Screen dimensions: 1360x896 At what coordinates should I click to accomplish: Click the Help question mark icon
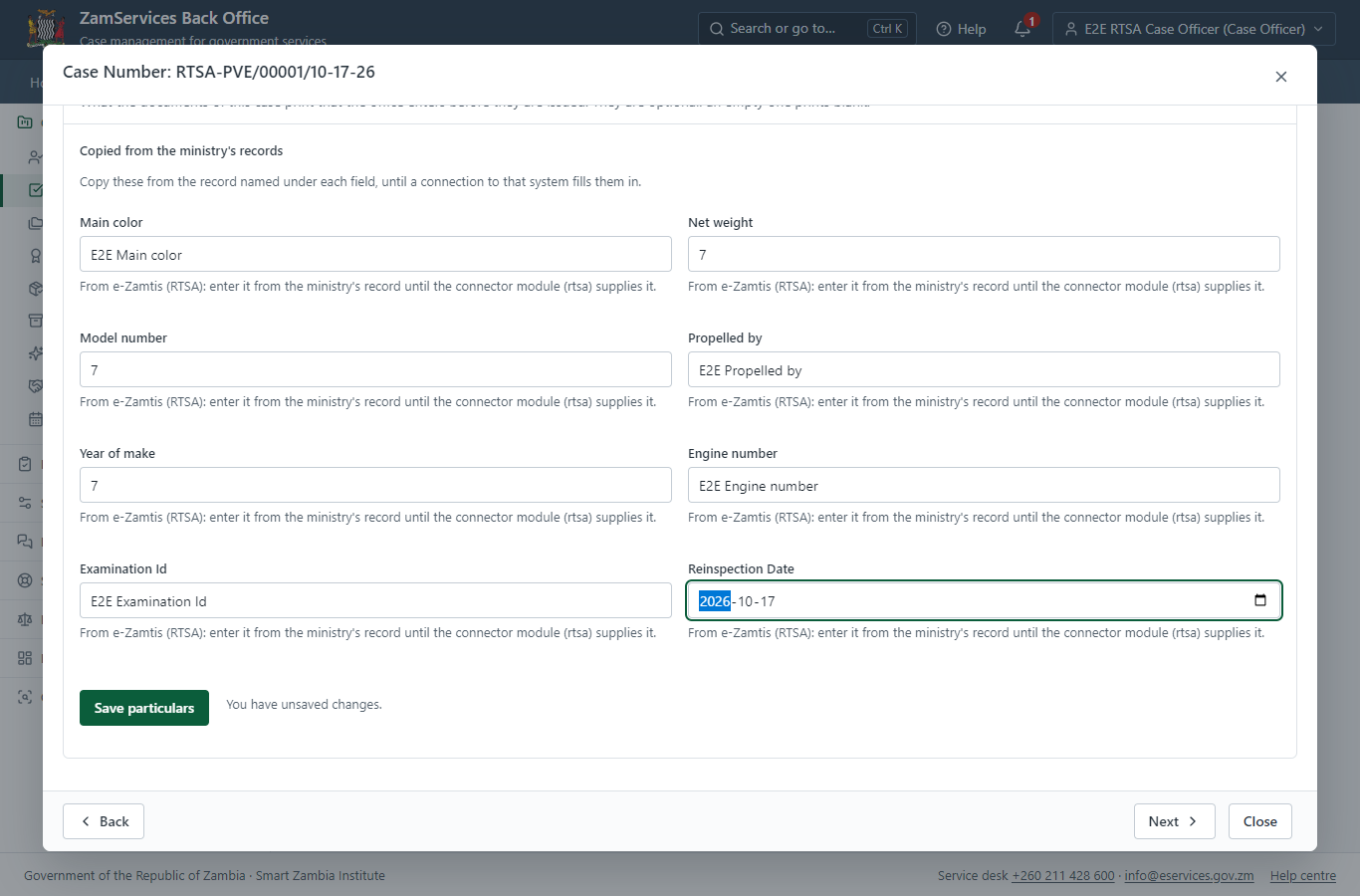point(944,29)
